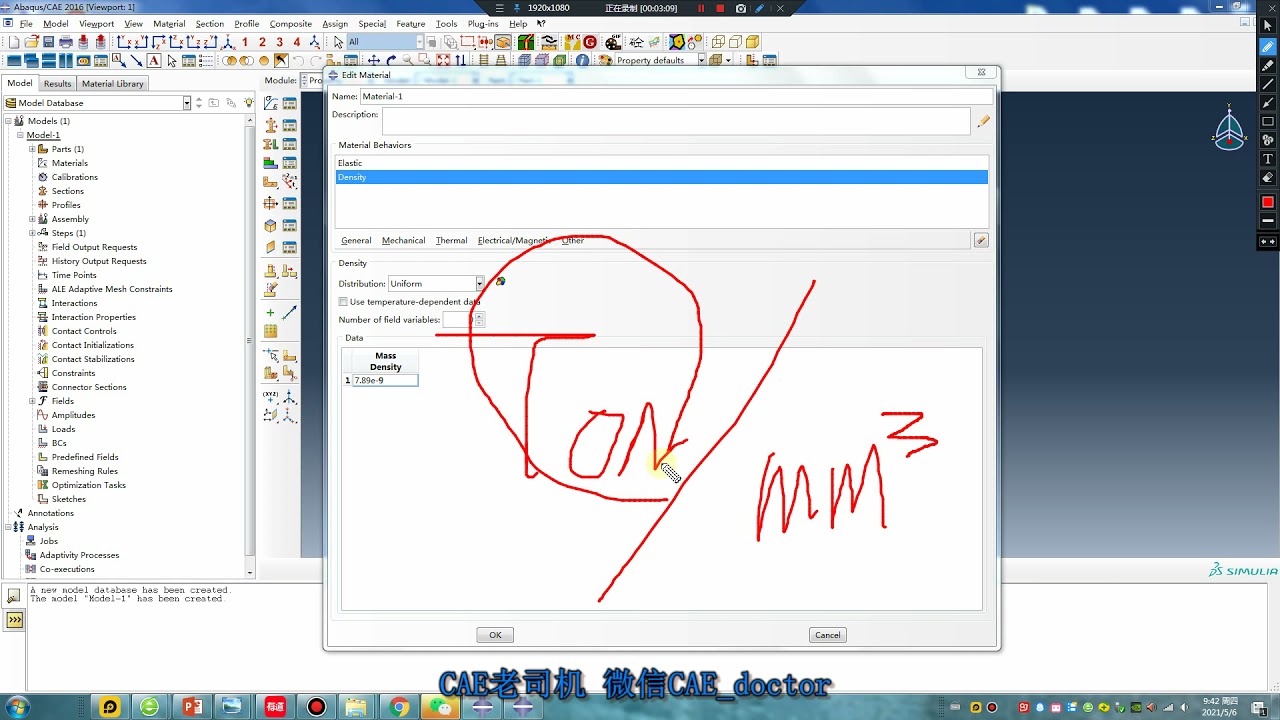This screenshot has height=720, width=1280.
Task: Open the message area tab icon
Action: [x=14, y=596]
